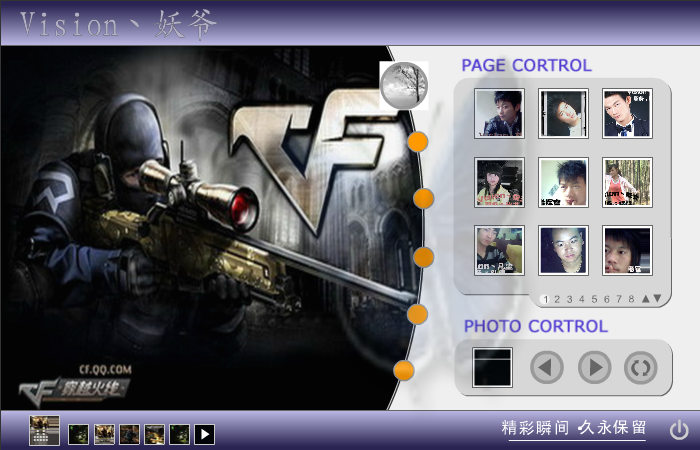Open the center photo in the page grid

[563, 182]
